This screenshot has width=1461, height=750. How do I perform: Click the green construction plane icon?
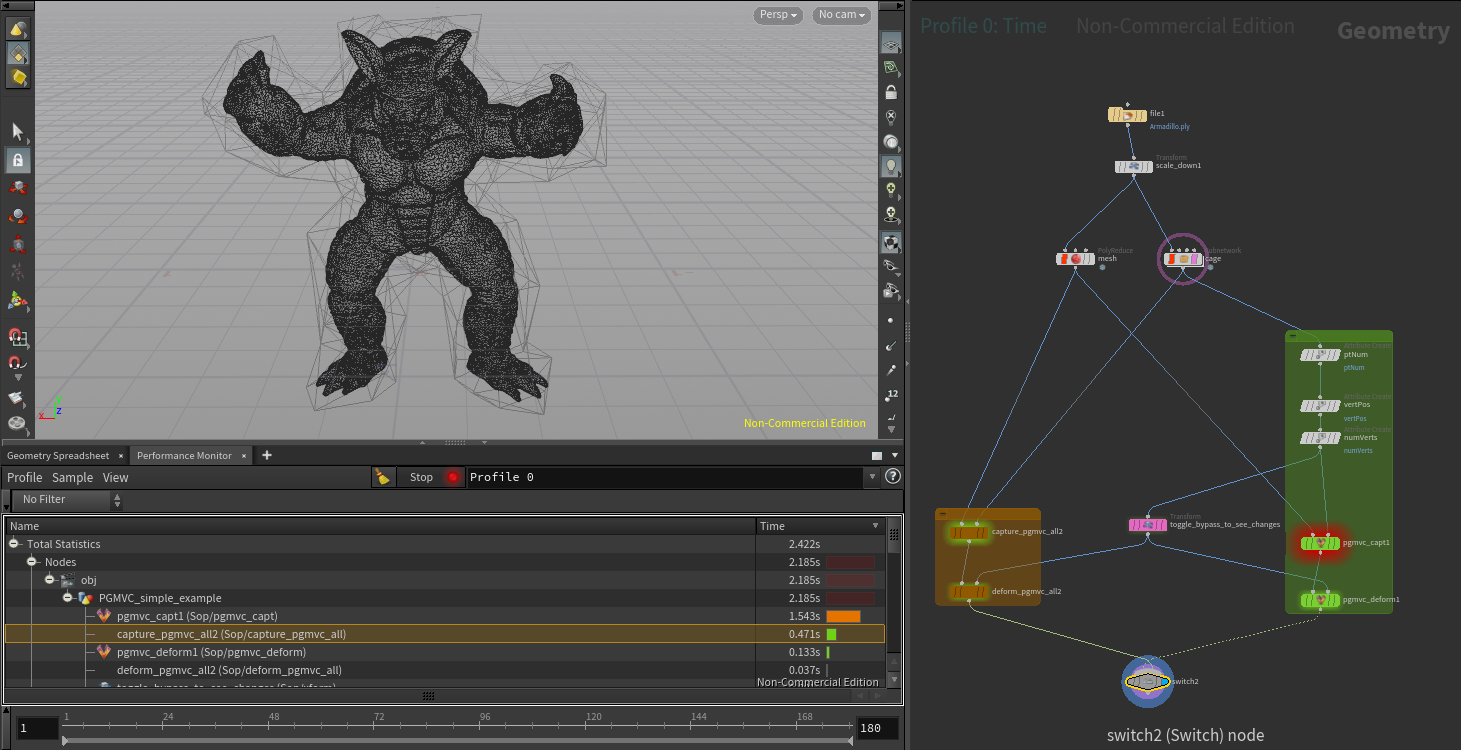click(890, 67)
